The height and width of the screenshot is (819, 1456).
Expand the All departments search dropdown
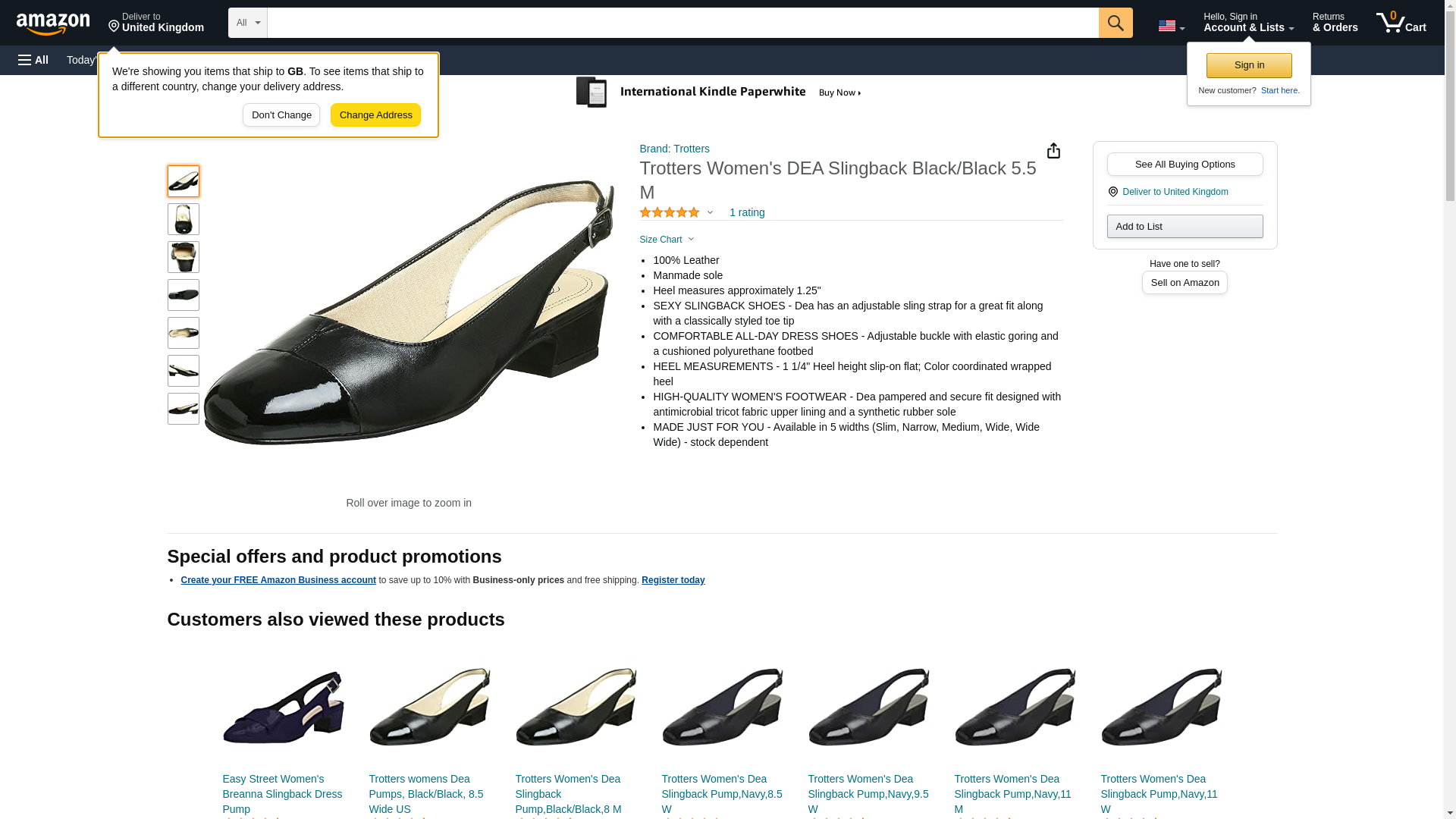[x=247, y=23]
